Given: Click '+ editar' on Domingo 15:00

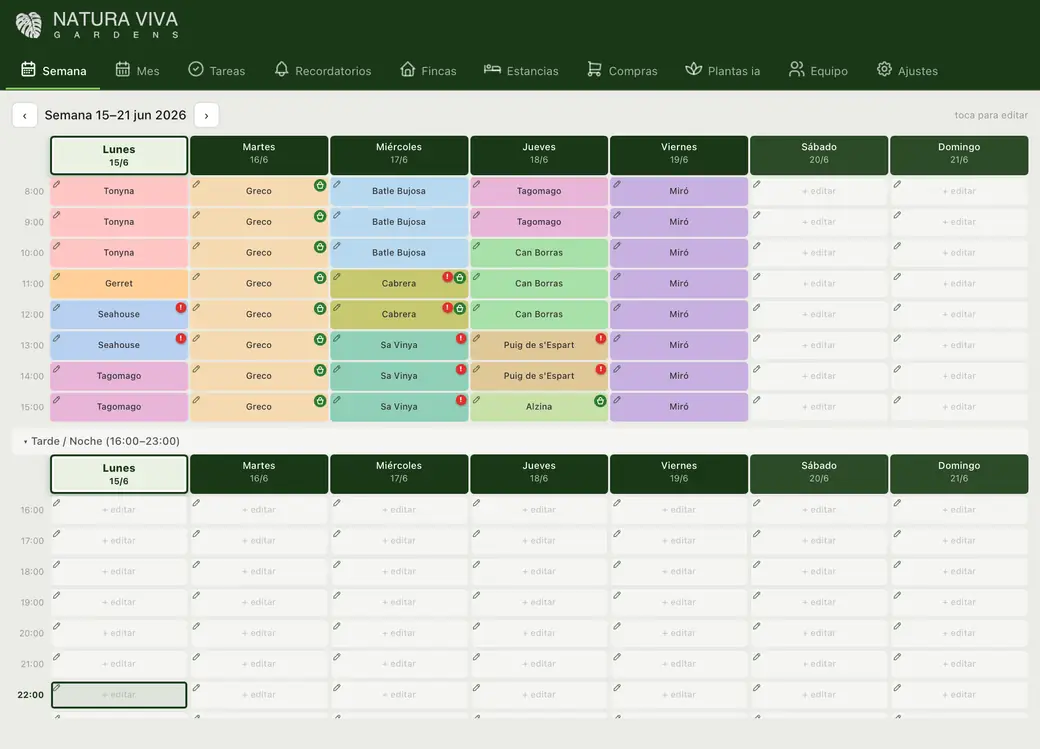Looking at the screenshot, I should pyautogui.click(x=959, y=407).
